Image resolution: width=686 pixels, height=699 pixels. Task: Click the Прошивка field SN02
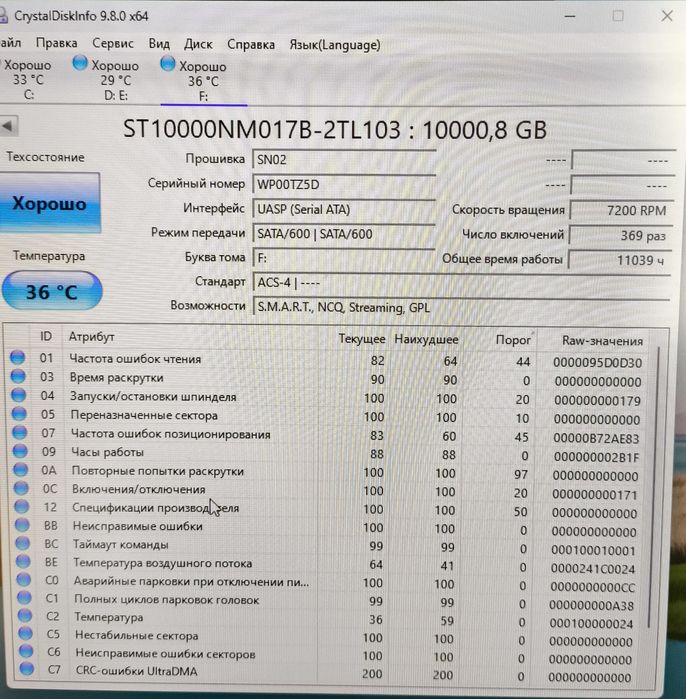(x=343, y=160)
